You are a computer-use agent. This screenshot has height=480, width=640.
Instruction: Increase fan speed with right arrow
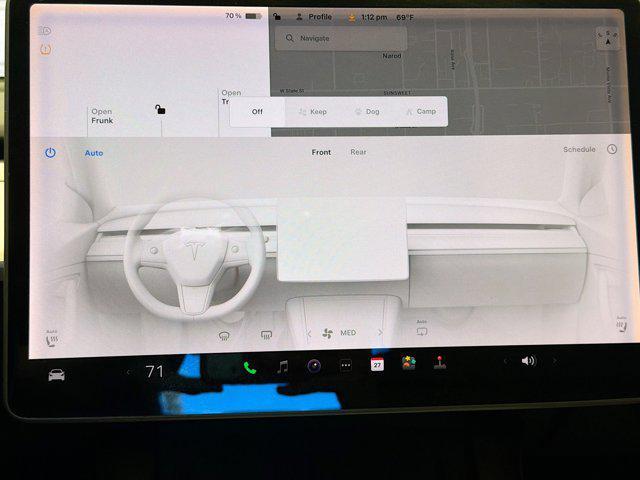pos(380,333)
